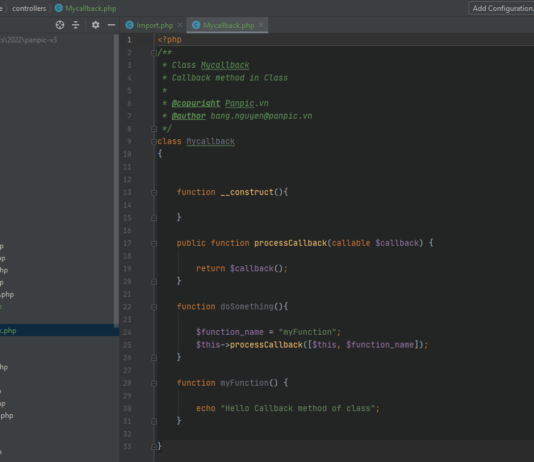Click $function_name variable on line 24
The width and height of the screenshot is (534, 462).
point(230,332)
